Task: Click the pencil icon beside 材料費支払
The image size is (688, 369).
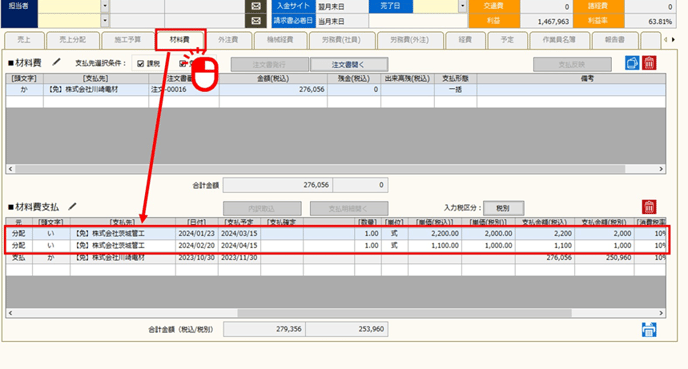Action: pyautogui.click(x=72, y=206)
